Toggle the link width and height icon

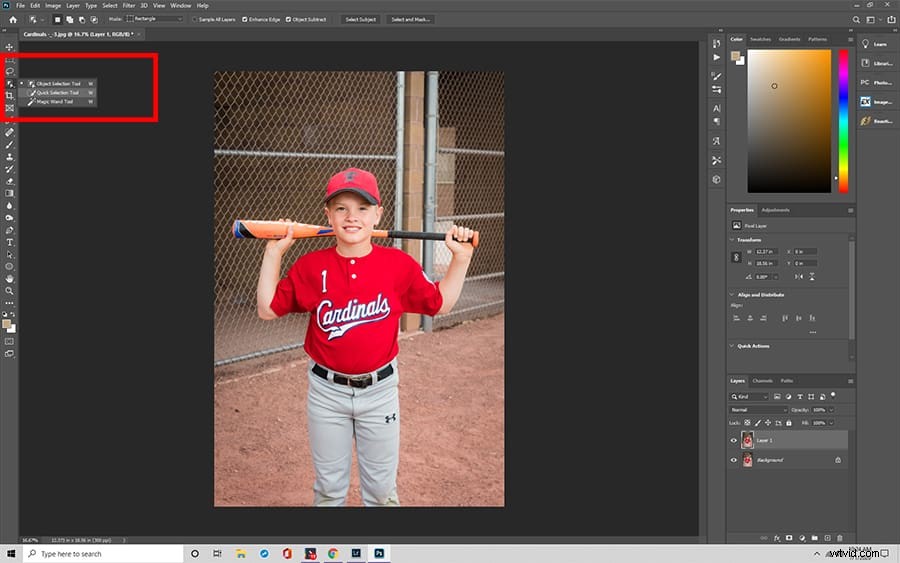click(x=736, y=258)
